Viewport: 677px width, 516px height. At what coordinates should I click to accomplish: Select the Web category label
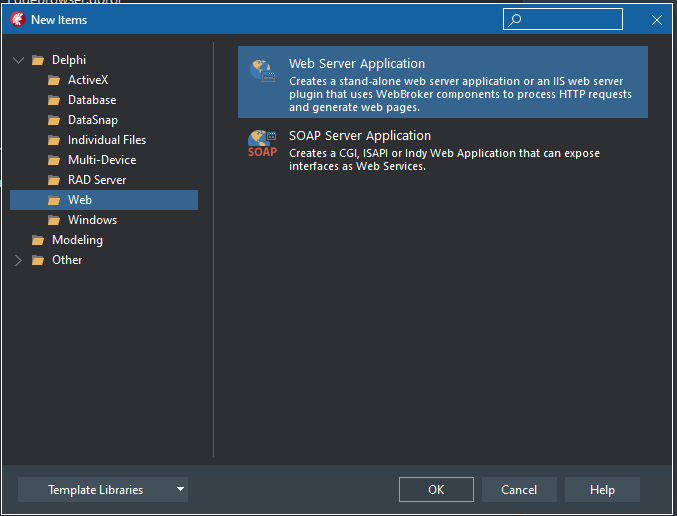(80, 200)
